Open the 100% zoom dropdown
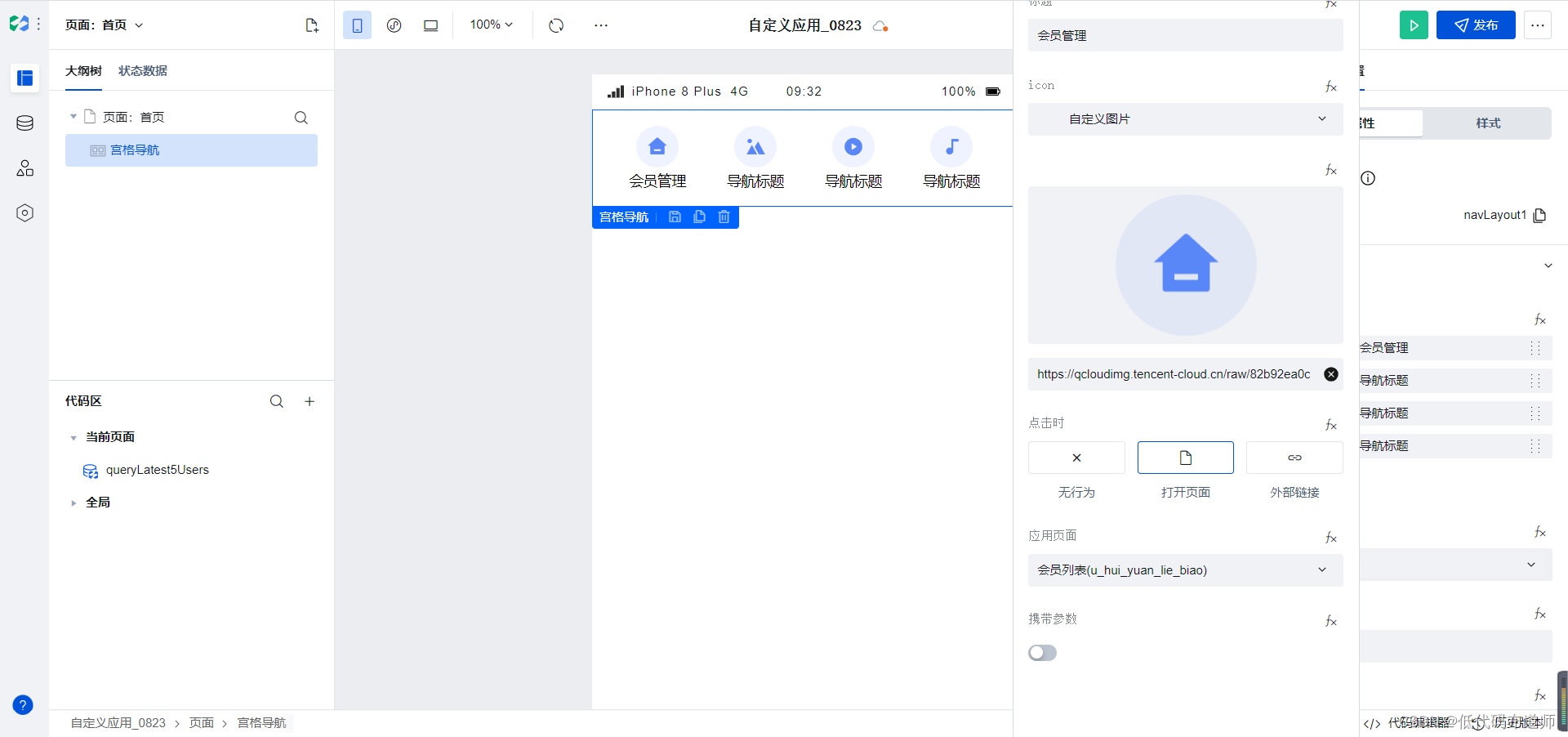 (x=492, y=25)
